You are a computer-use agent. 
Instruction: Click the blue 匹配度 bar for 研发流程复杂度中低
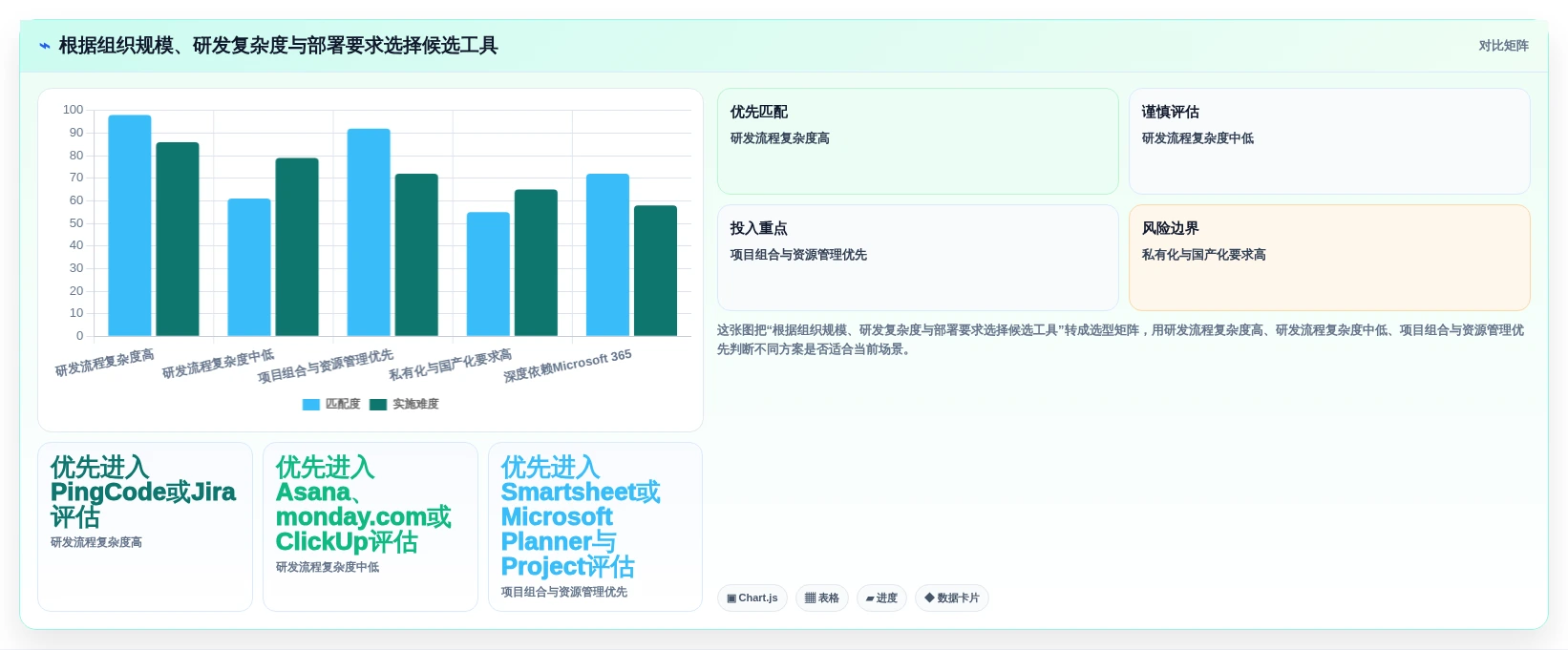249,267
